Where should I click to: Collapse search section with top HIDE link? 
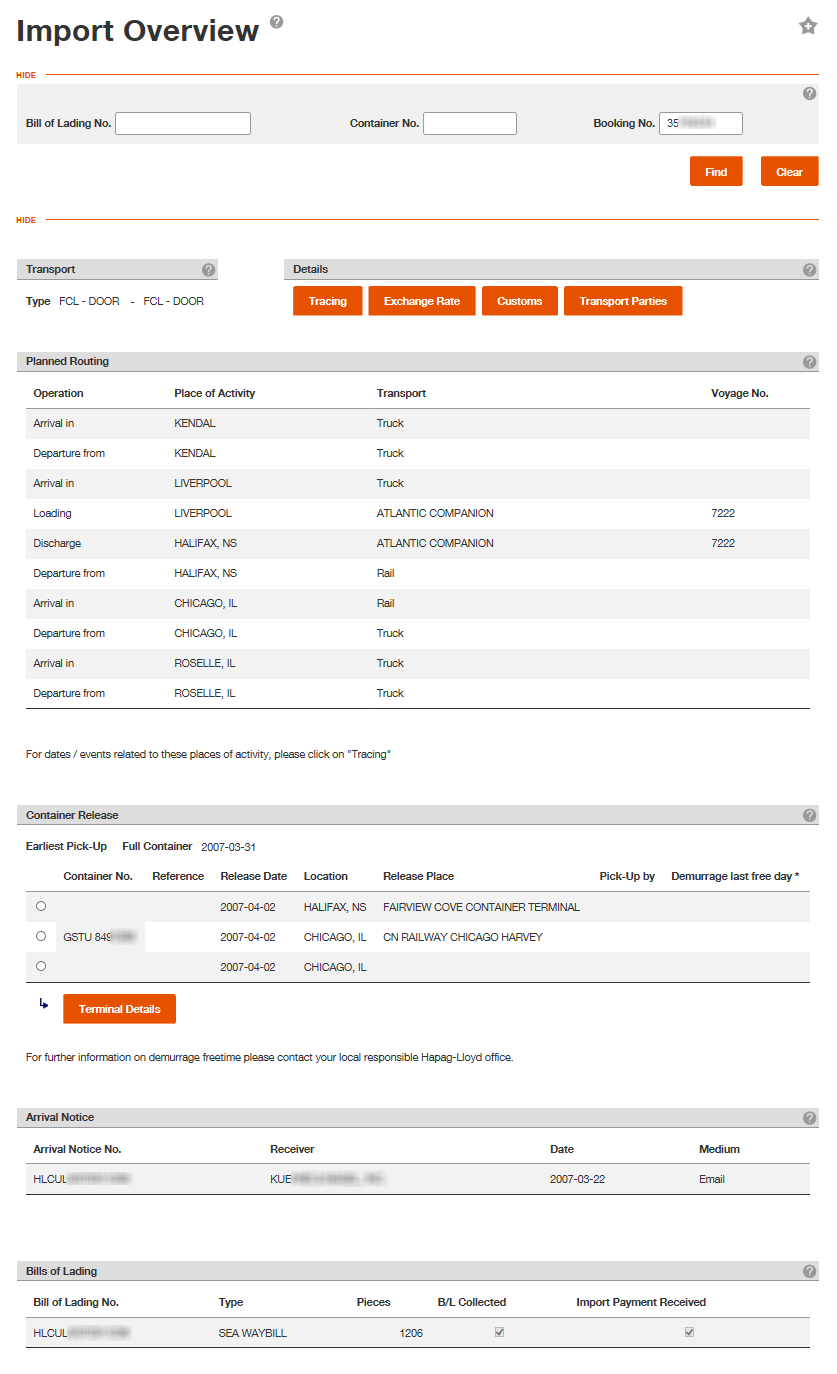click(x=26, y=75)
